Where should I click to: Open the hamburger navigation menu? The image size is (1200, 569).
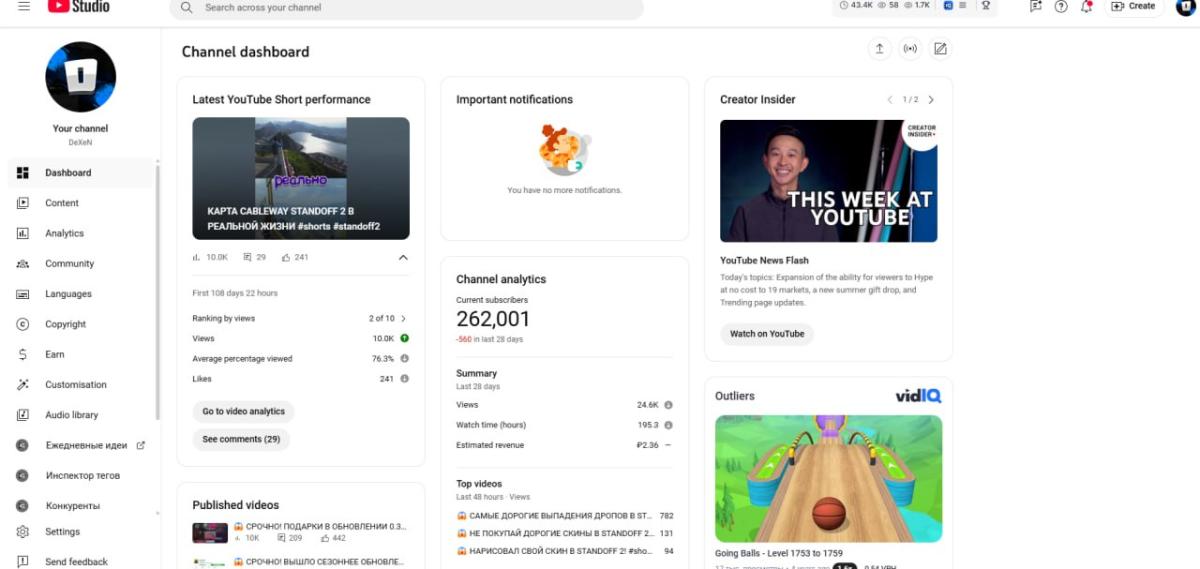[23, 6]
